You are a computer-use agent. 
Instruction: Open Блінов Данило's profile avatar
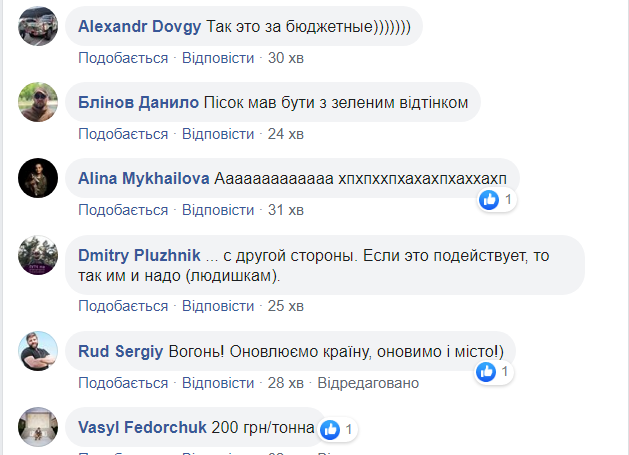pos(39,102)
